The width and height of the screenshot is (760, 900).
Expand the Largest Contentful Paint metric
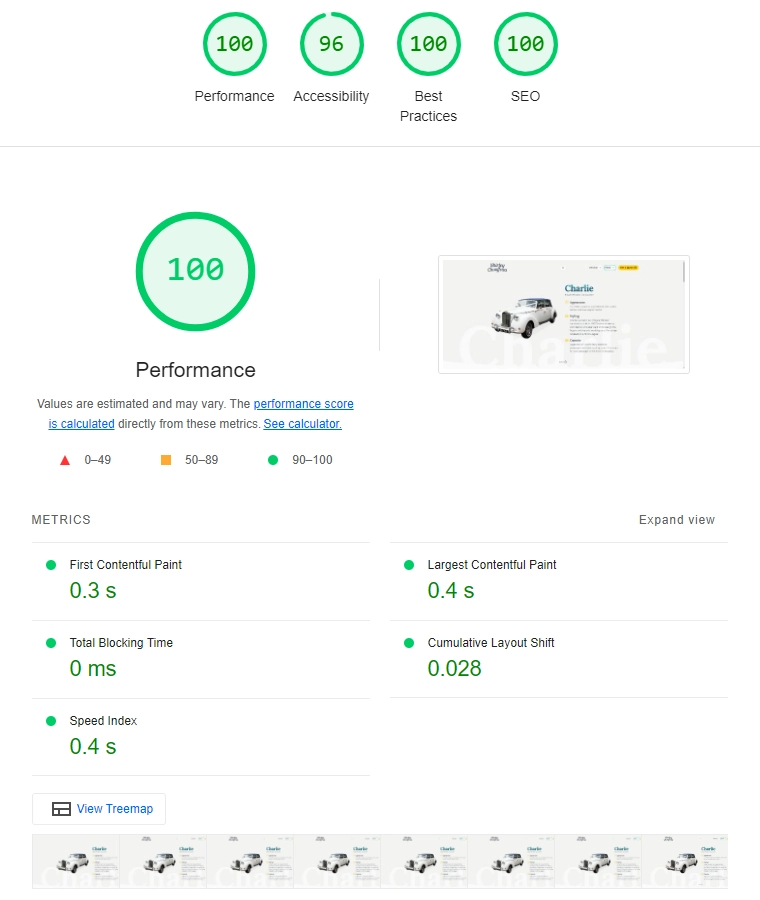pyautogui.click(x=491, y=565)
